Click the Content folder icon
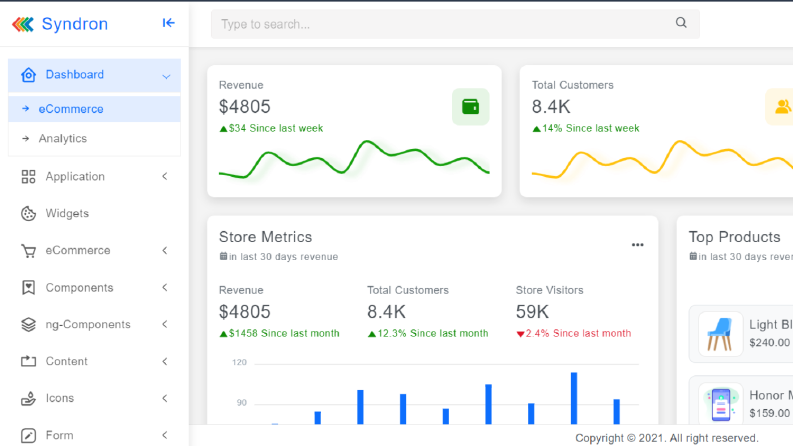Viewport: 793px width, 446px height. click(x=28, y=361)
